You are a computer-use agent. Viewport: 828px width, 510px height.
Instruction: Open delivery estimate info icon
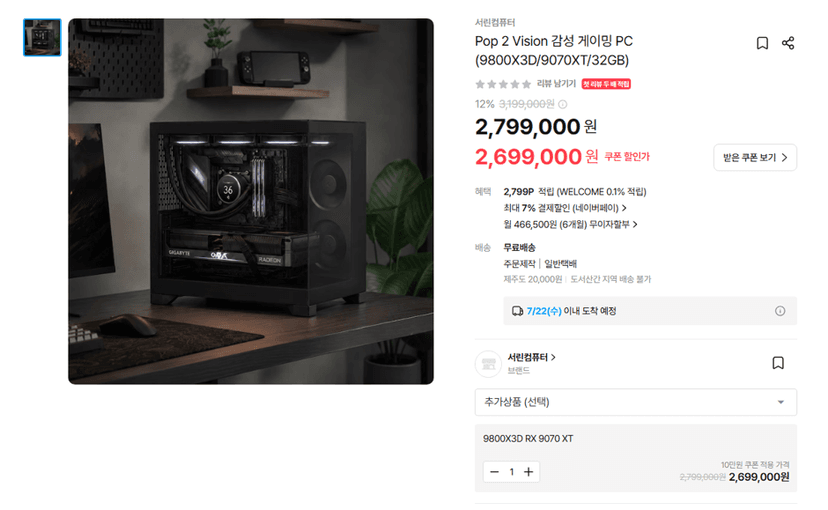(780, 311)
